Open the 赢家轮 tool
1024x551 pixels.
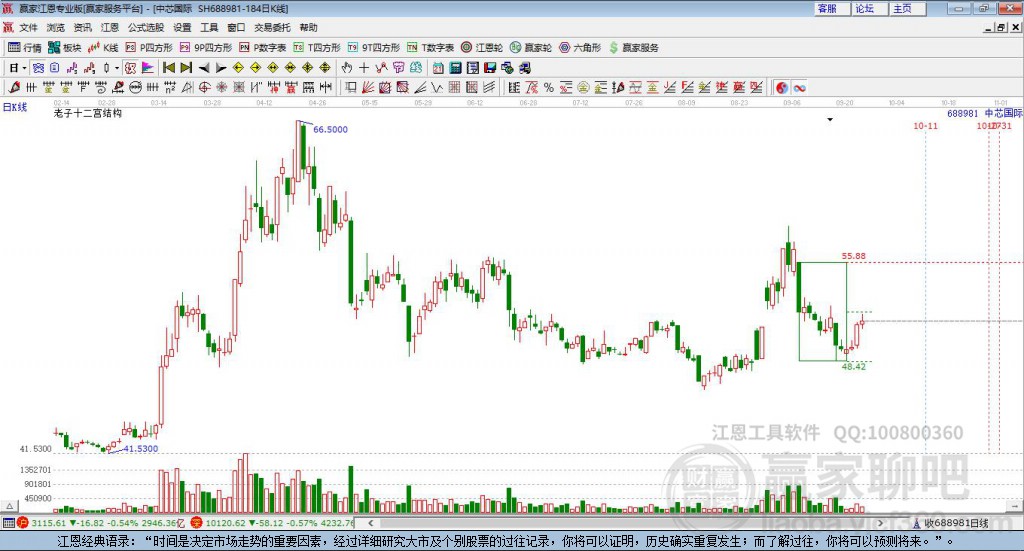531,48
